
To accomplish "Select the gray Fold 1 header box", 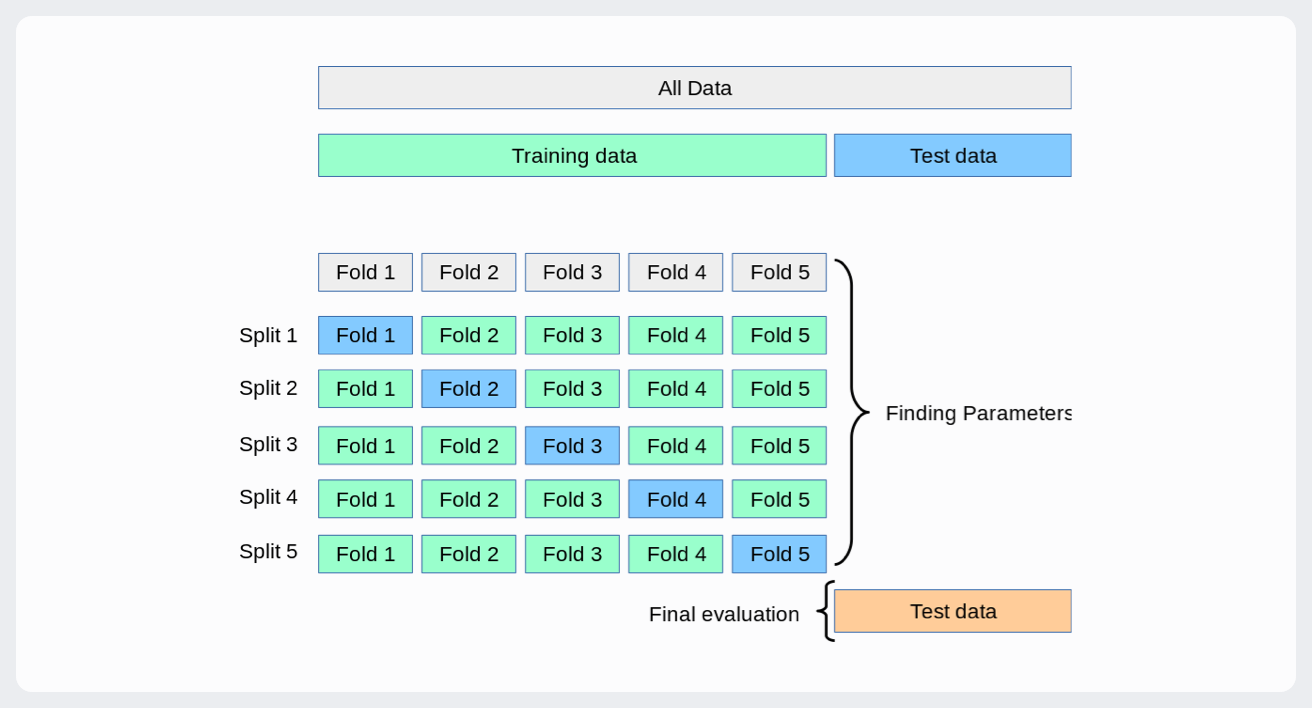I will (x=365, y=272).
